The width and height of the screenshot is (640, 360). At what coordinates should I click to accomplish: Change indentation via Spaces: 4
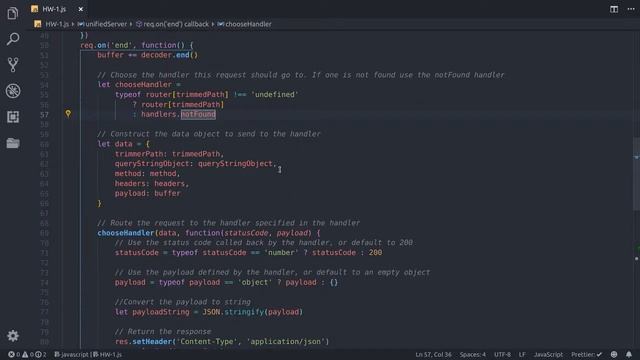(x=473, y=354)
